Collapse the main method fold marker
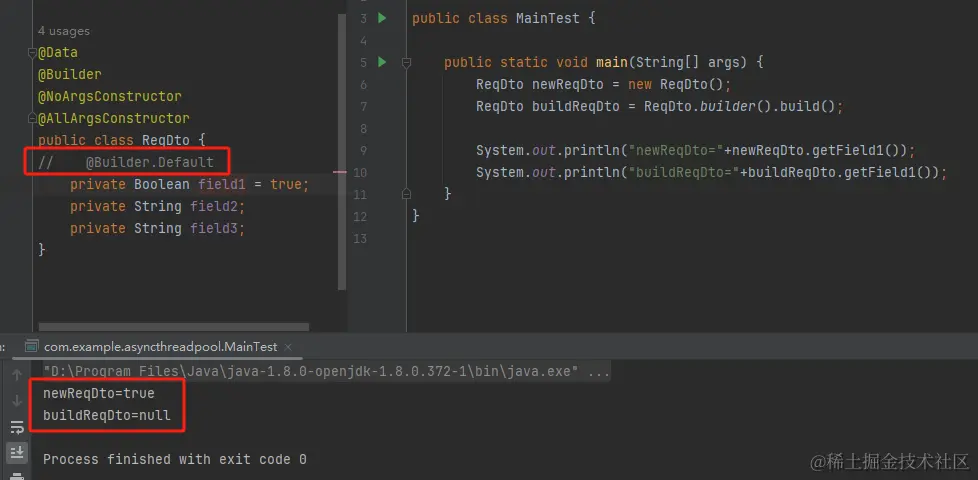The height and width of the screenshot is (480, 978). 407,62
